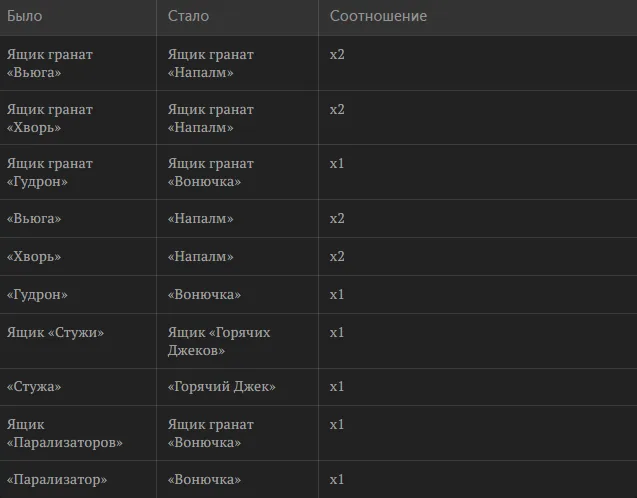Select the cell "Ящик гранат «Хворь»"
This screenshot has height=498, width=637.
tap(50, 118)
